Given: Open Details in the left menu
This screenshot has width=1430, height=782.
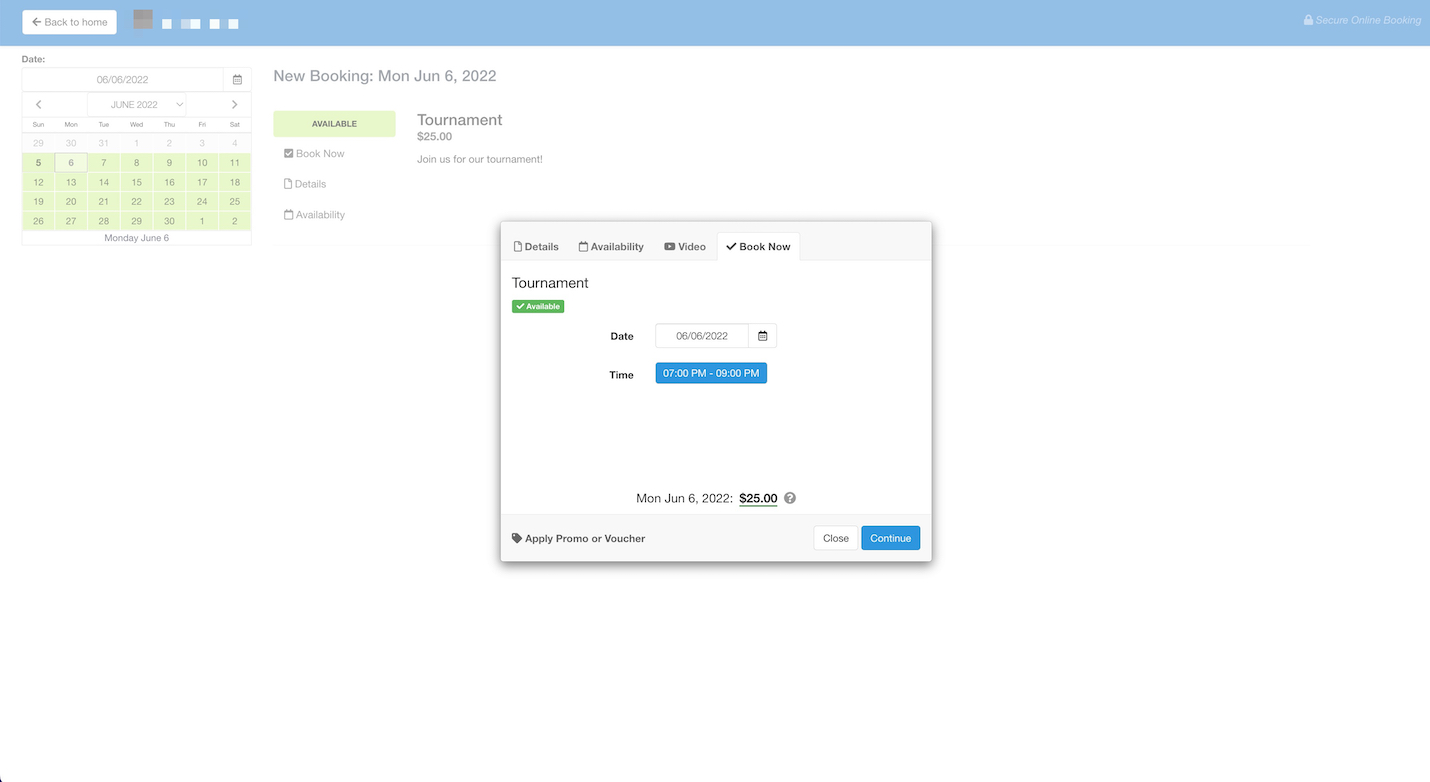Looking at the screenshot, I should [x=305, y=184].
